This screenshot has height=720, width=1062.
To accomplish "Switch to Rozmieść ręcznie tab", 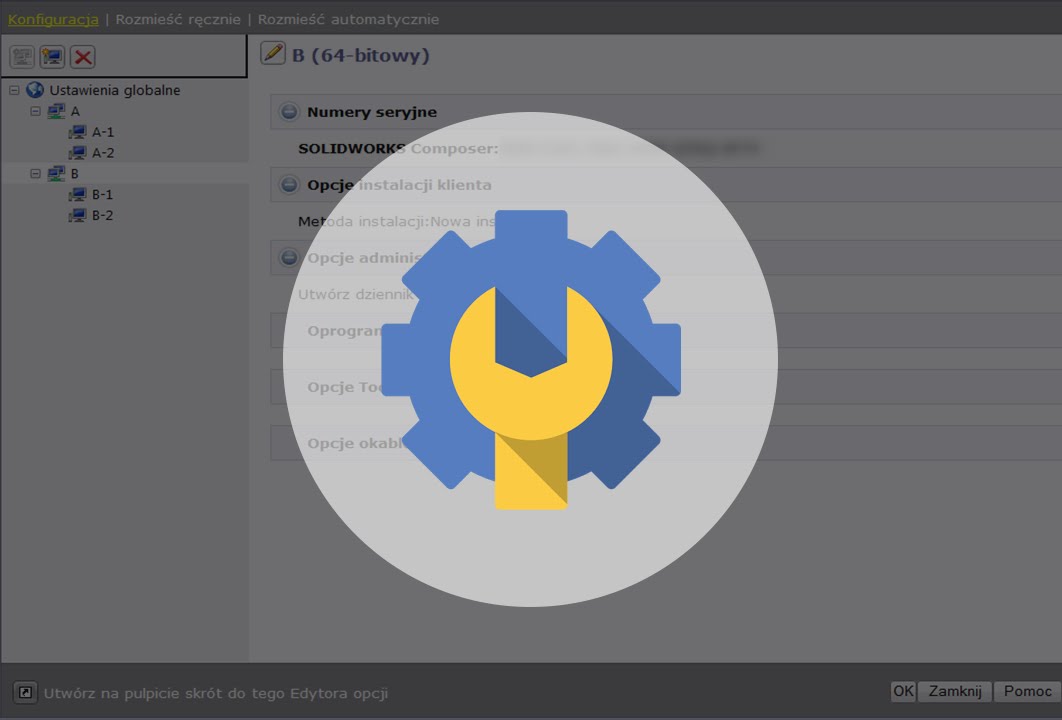I will point(177,19).
